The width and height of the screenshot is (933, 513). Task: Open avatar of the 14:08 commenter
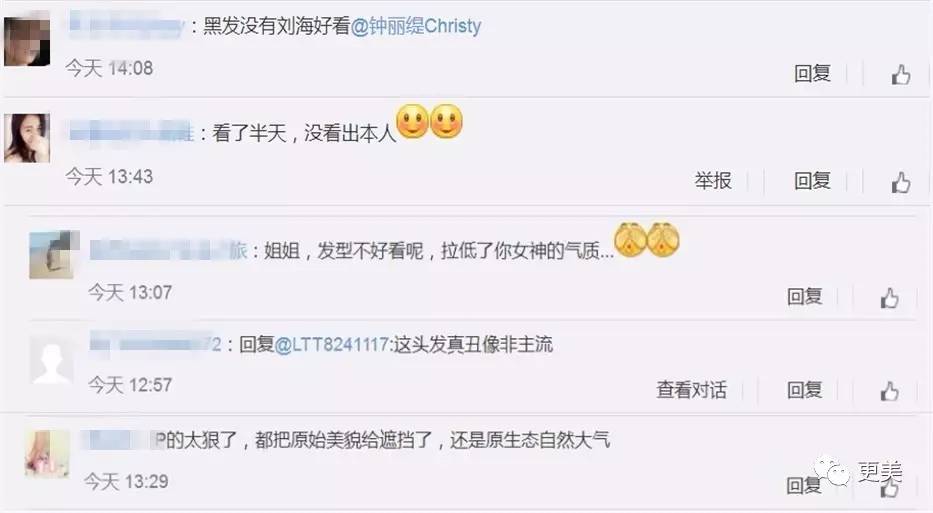(x=27, y=41)
